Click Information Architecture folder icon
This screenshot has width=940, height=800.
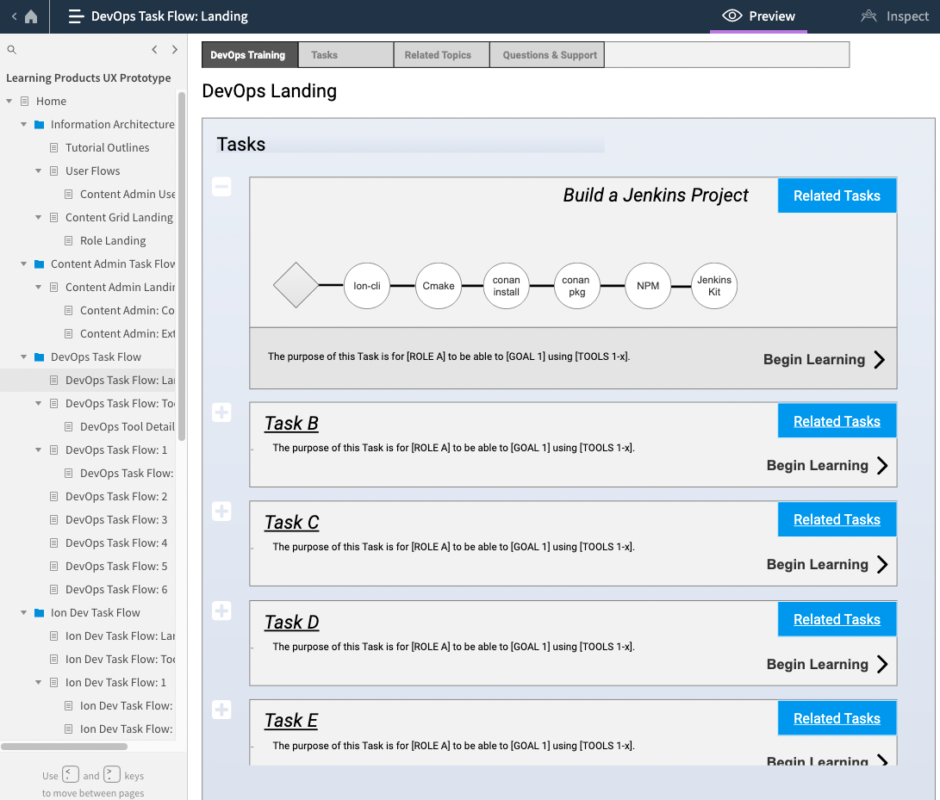(40, 125)
